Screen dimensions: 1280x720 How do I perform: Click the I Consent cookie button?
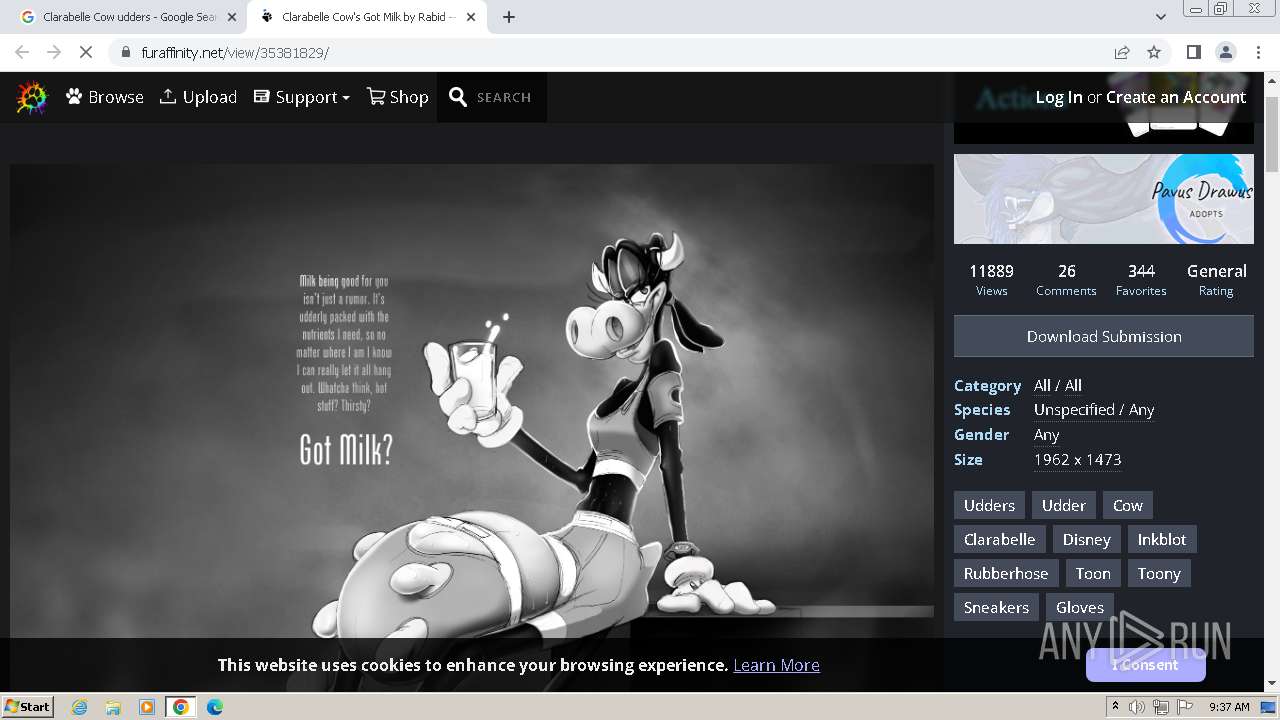click(x=1146, y=664)
